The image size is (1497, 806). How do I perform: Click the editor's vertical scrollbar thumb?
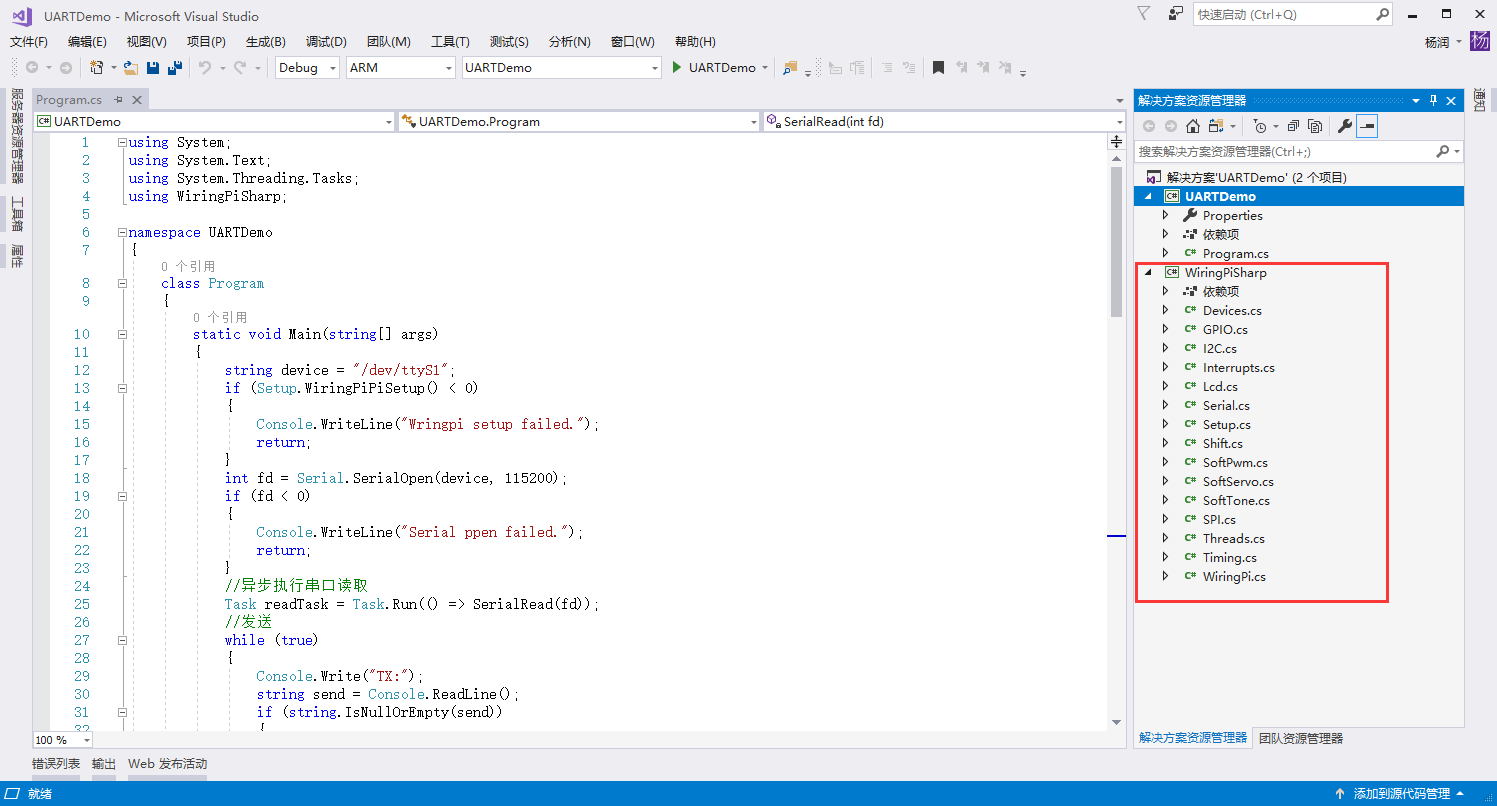point(1116,240)
